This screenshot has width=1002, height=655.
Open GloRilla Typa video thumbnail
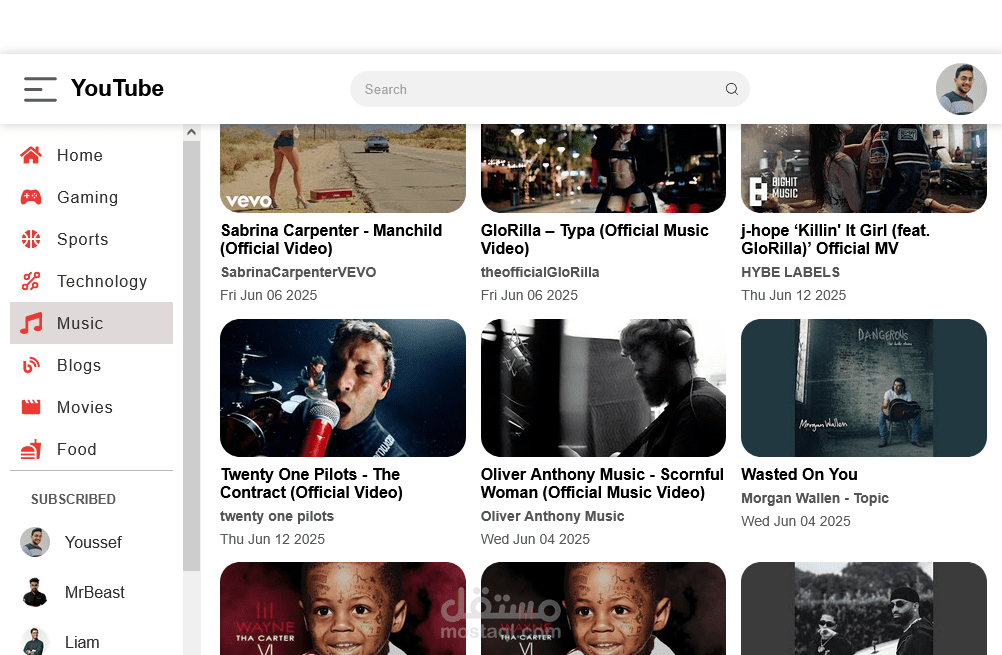(603, 168)
